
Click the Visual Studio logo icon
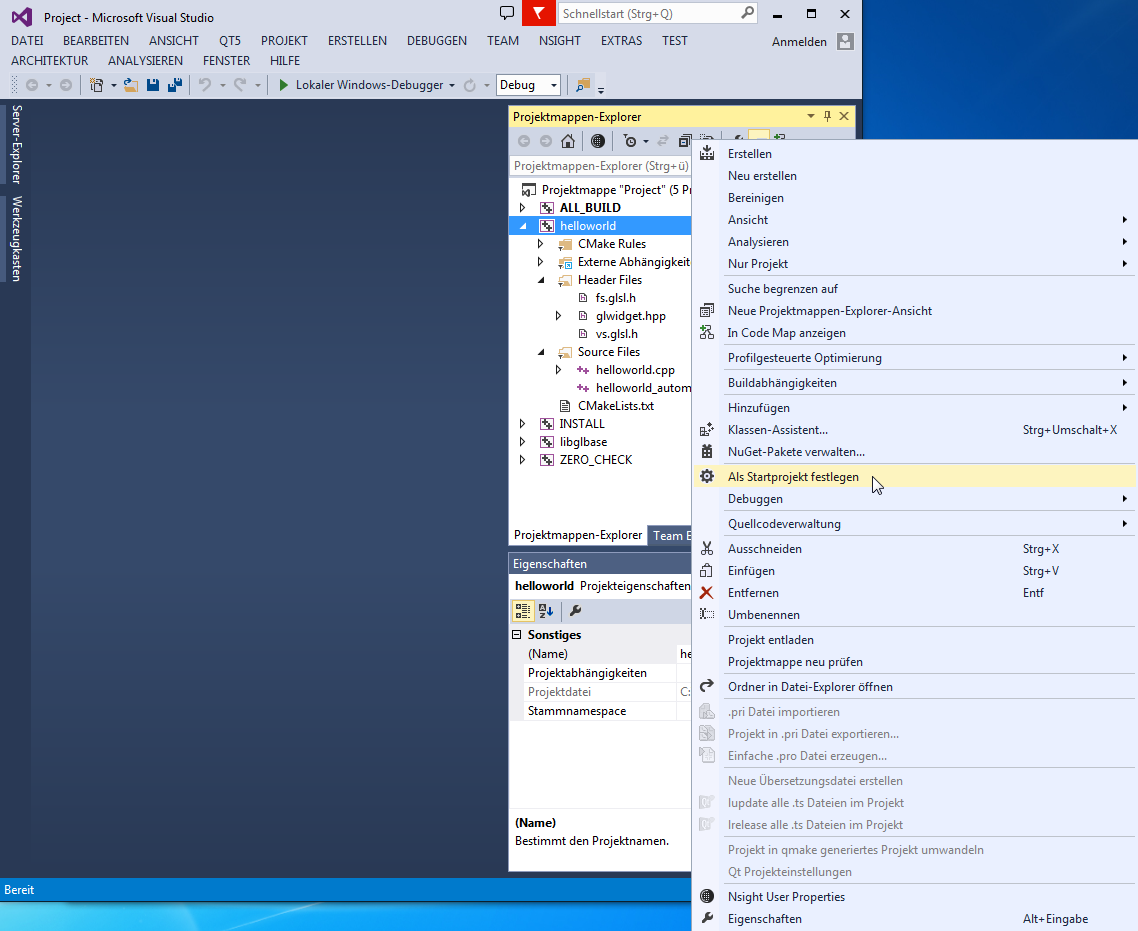pos(22,16)
